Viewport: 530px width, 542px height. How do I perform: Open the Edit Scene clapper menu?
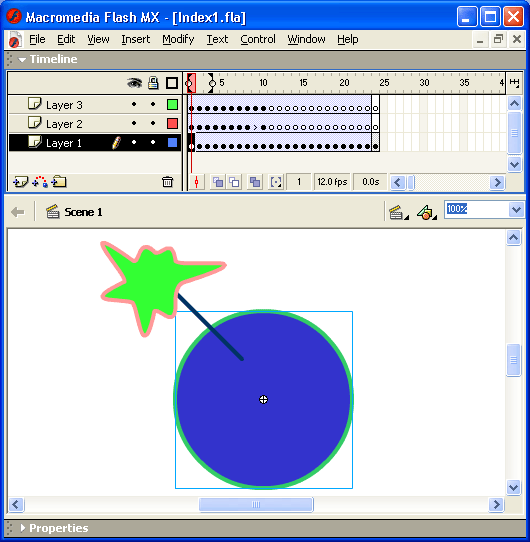[399, 212]
